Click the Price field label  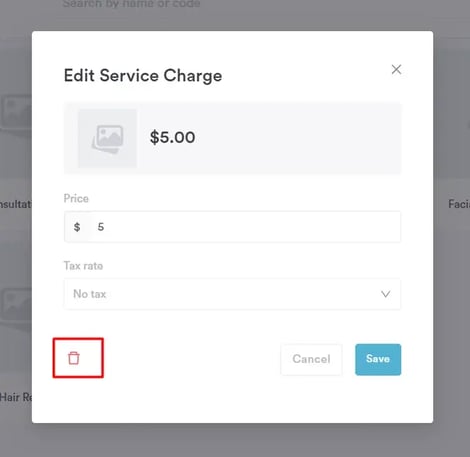click(x=76, y=198)
